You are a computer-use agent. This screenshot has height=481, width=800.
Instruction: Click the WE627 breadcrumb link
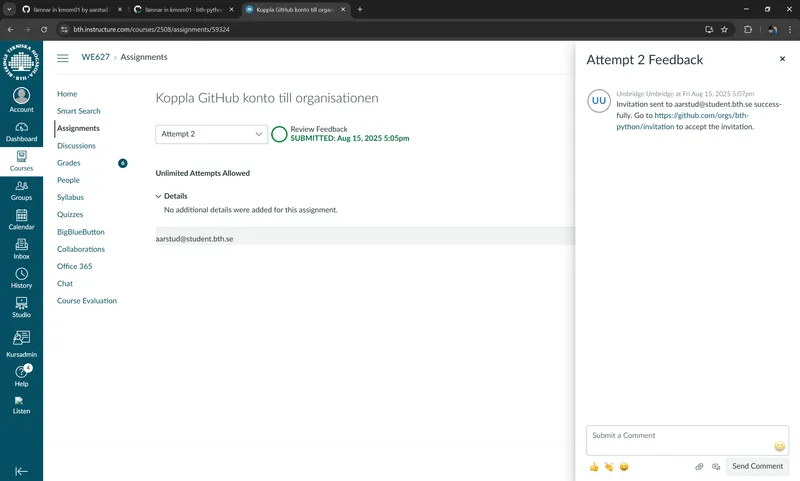(95, 58)
